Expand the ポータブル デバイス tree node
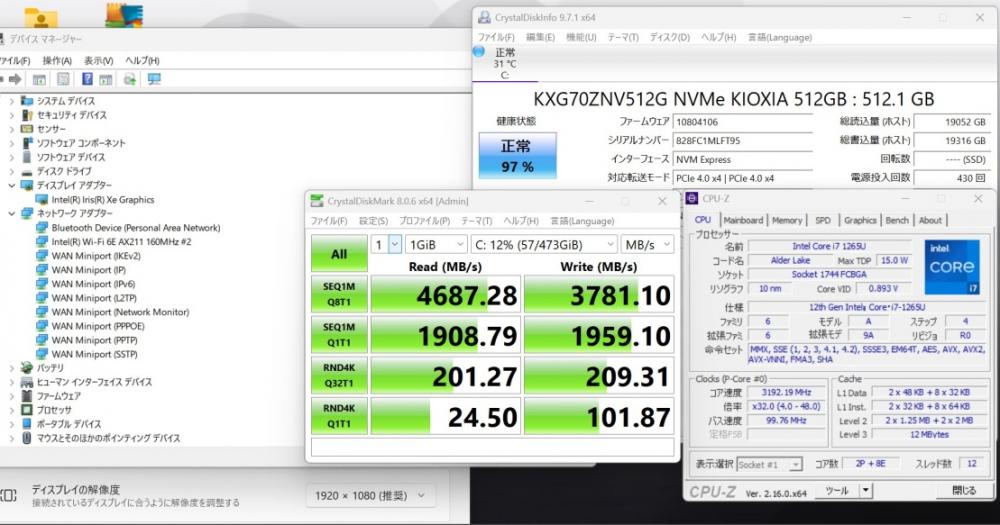 (x=11, y=424)
